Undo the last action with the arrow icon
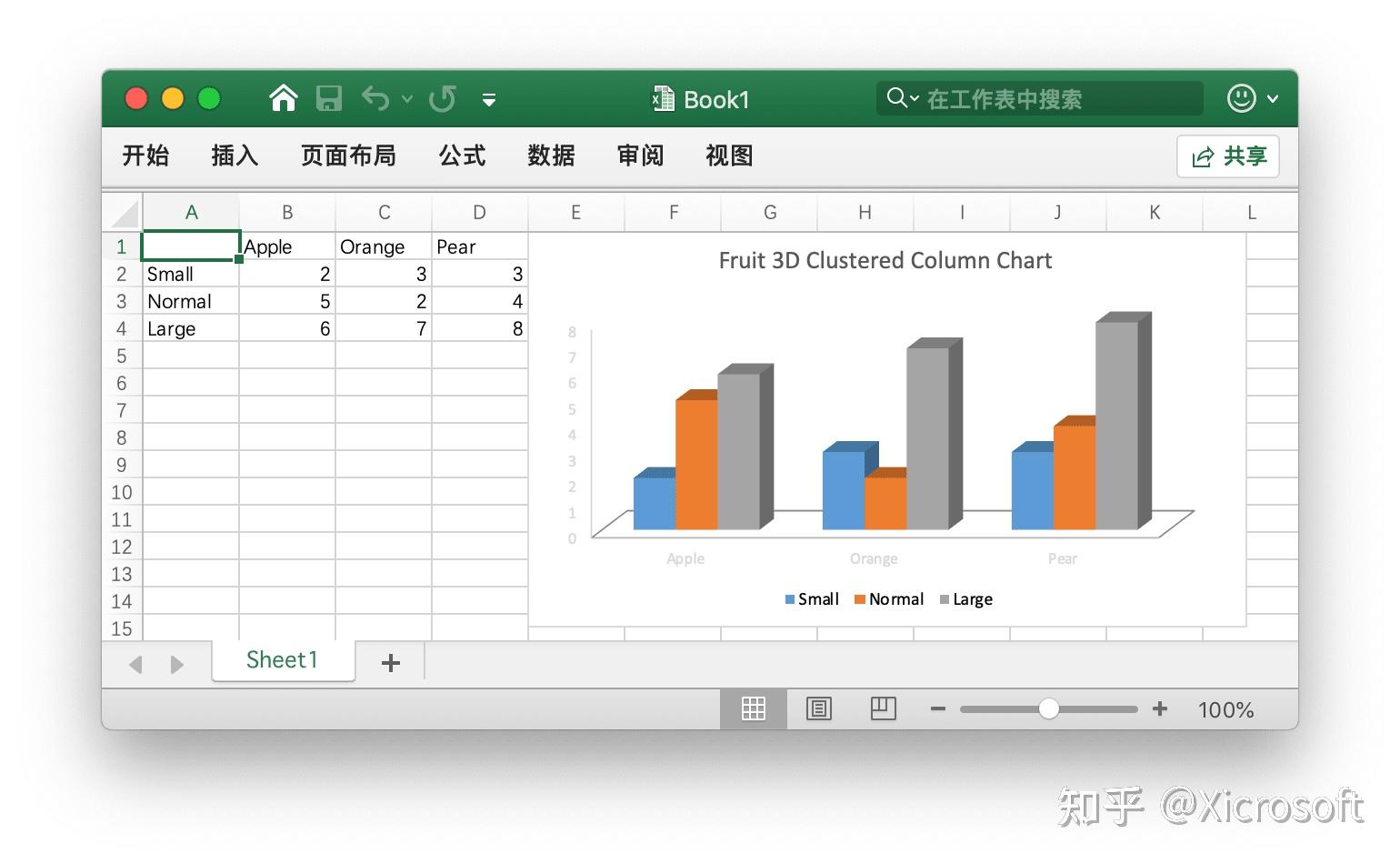1400x864 pixels. [375, 97]
